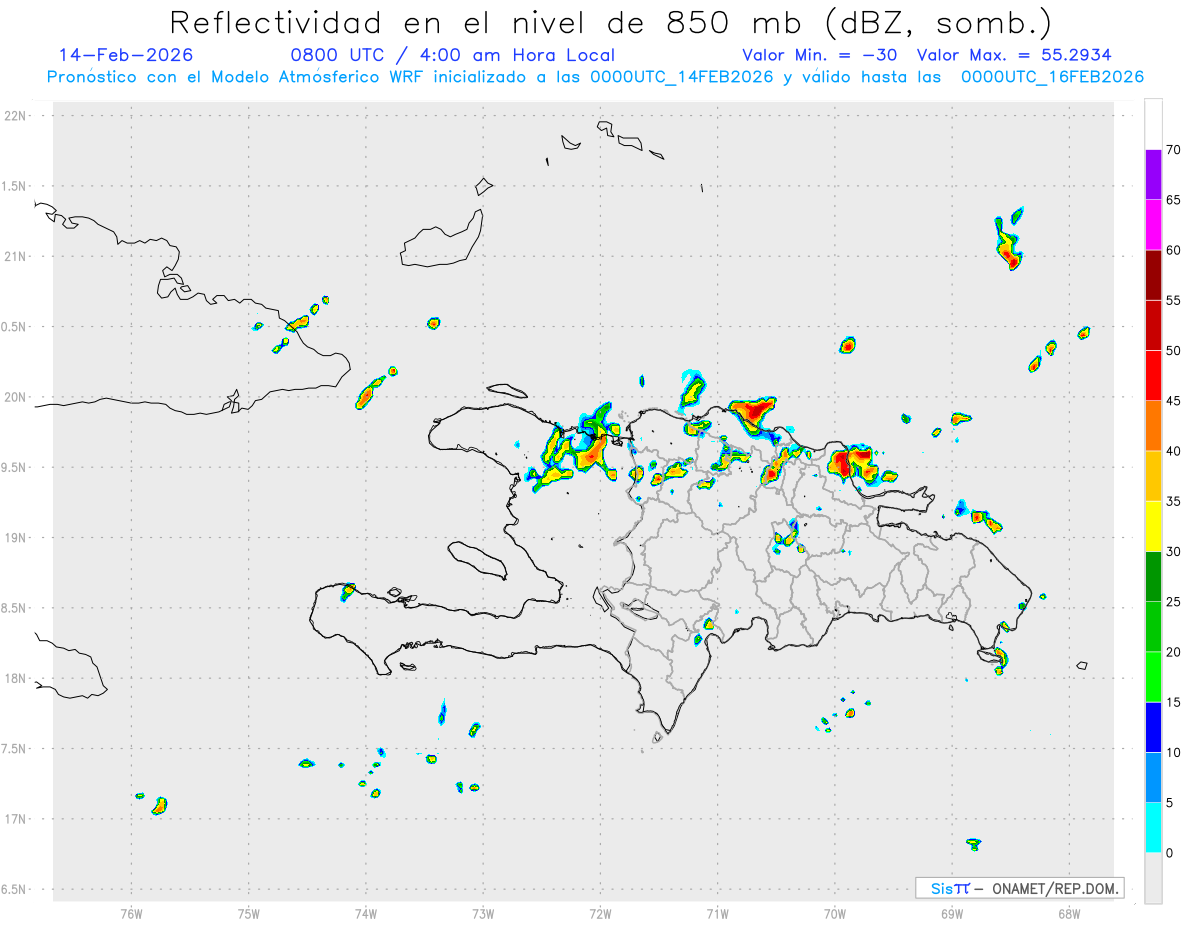This screenshot has width=1200, height=927.
Task: Click the colorbar scale value '70'
Action: [1173, 150]
